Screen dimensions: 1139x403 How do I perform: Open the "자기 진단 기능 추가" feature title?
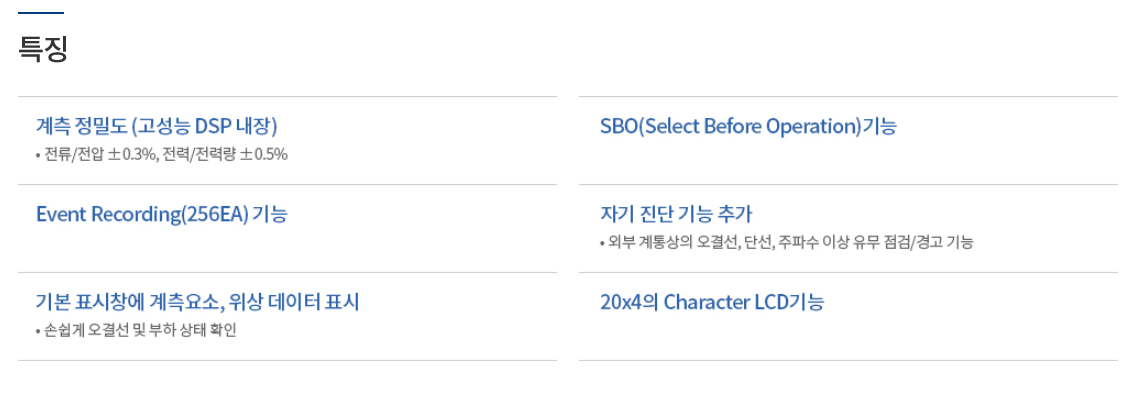click(x=675, y=214)
